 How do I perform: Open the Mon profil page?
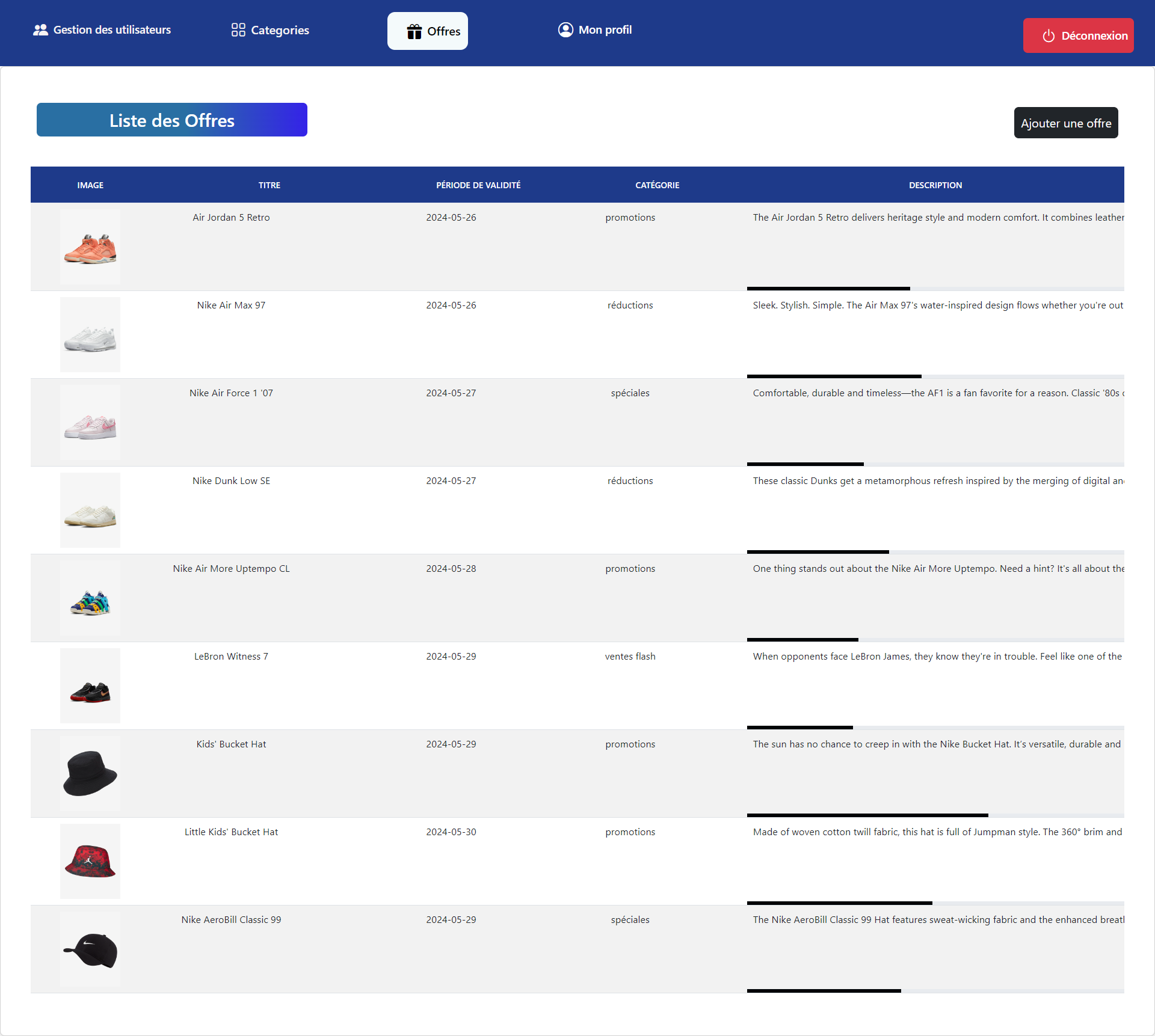(x=595, y=29)
